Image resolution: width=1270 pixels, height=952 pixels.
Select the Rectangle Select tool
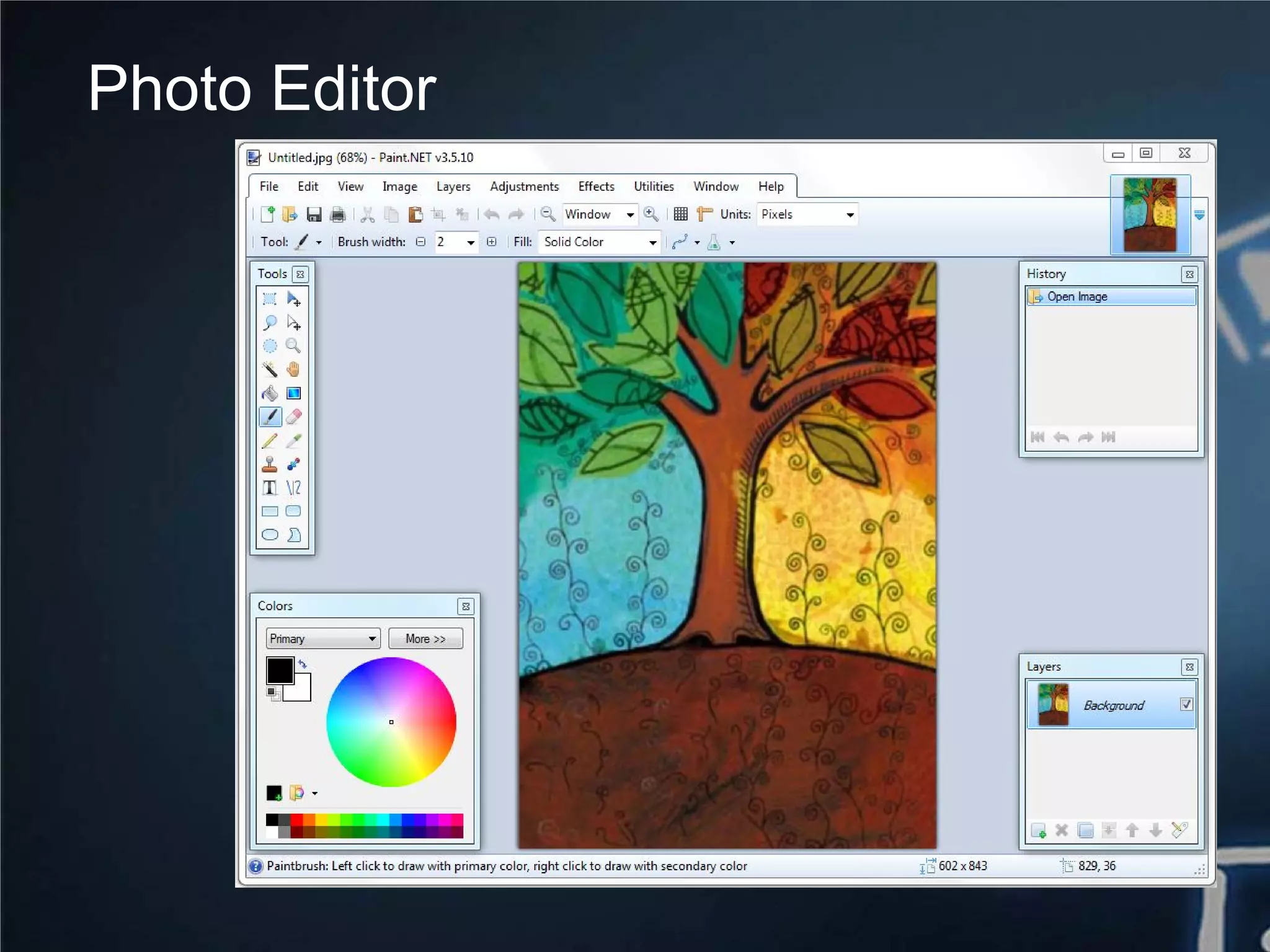[x=270, y=299]
